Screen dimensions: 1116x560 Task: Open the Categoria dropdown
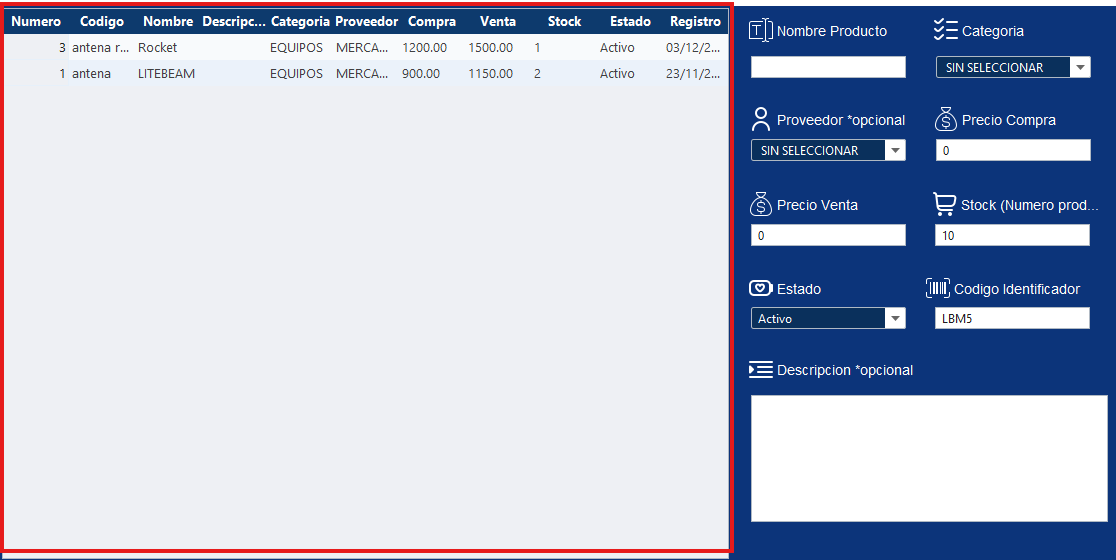[1080, 68]
